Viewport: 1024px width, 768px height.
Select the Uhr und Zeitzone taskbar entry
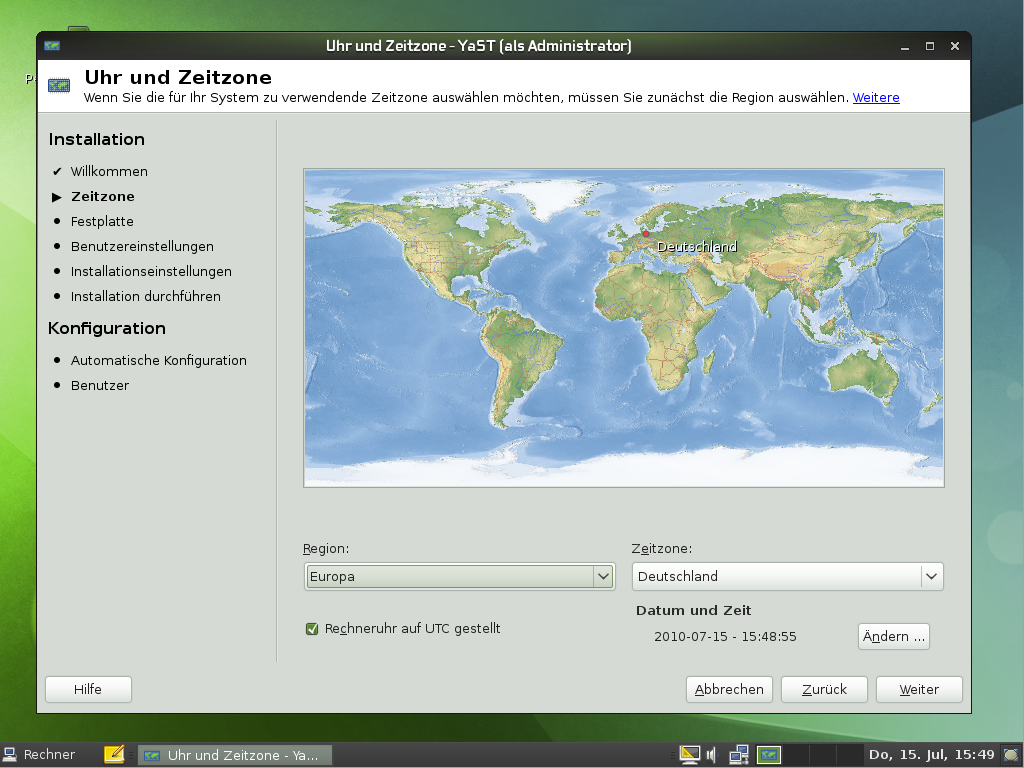(235, 754)
